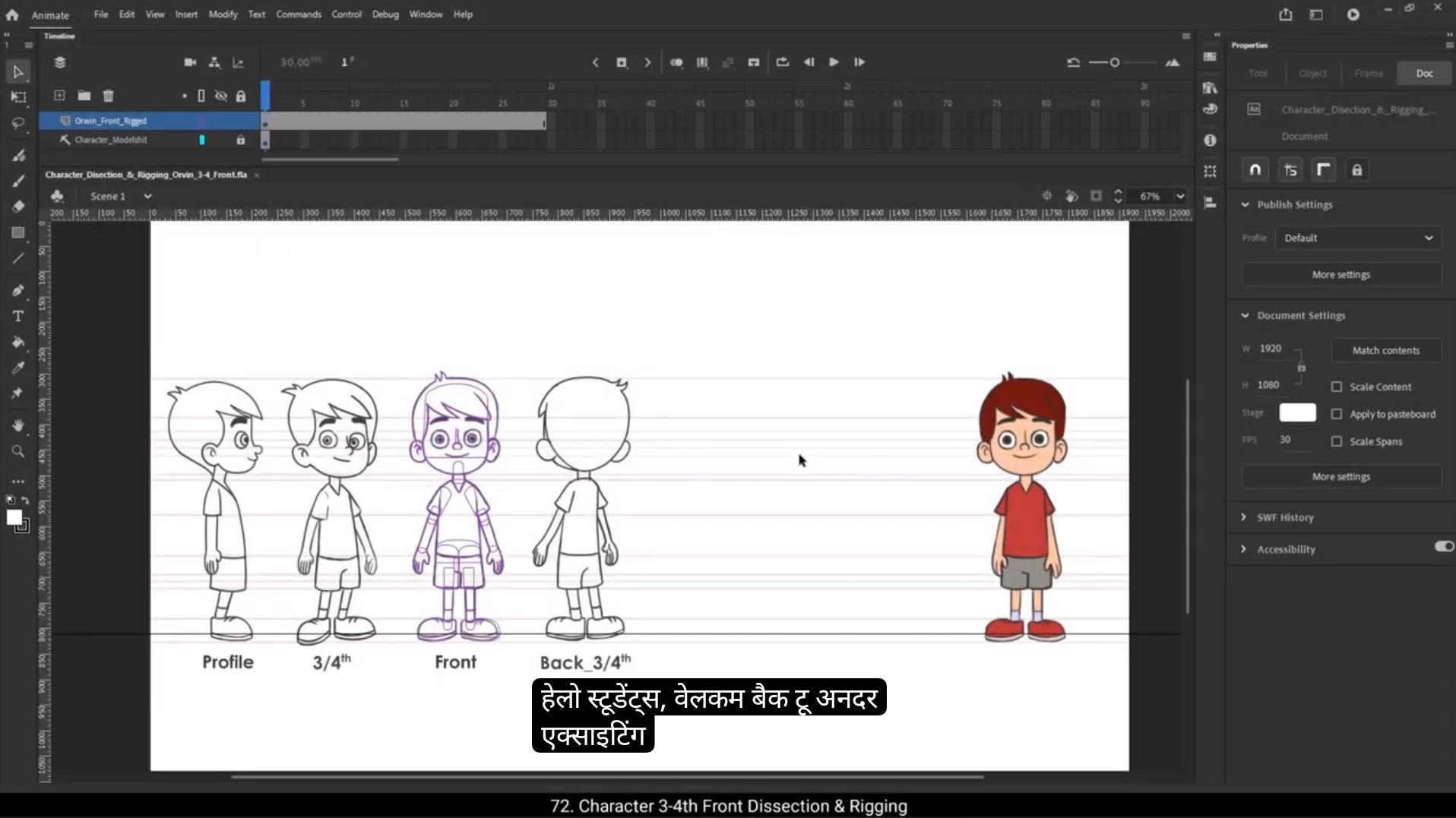Select the Paint Bucket tool
This screenshot has width=1456, height=818.
pyautogui.click(x=18, y=343)
